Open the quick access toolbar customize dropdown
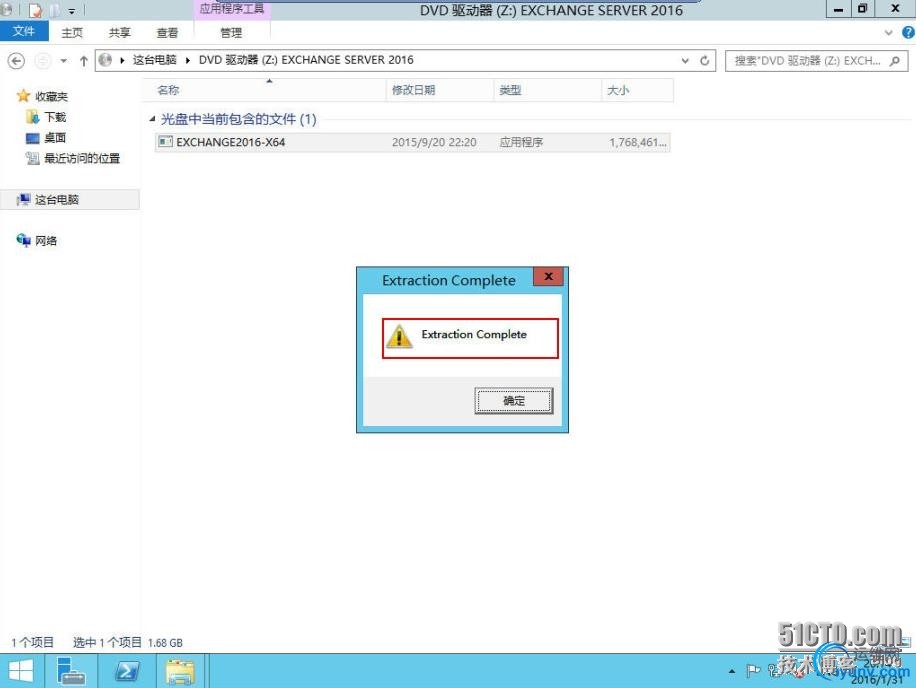This screenshot has height=688, width=916. (x=71, y=11)
